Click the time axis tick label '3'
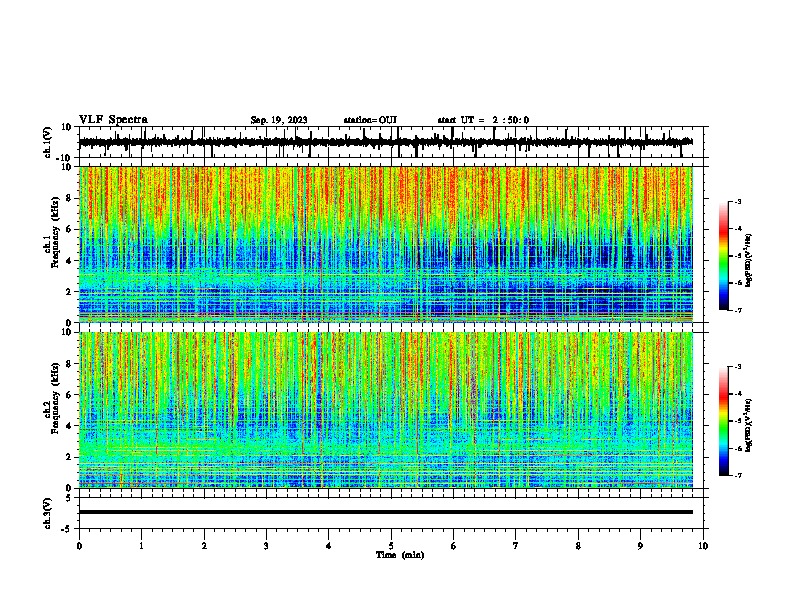The height and width of the screenshot is (612, 792). click(x=266, y=546)
